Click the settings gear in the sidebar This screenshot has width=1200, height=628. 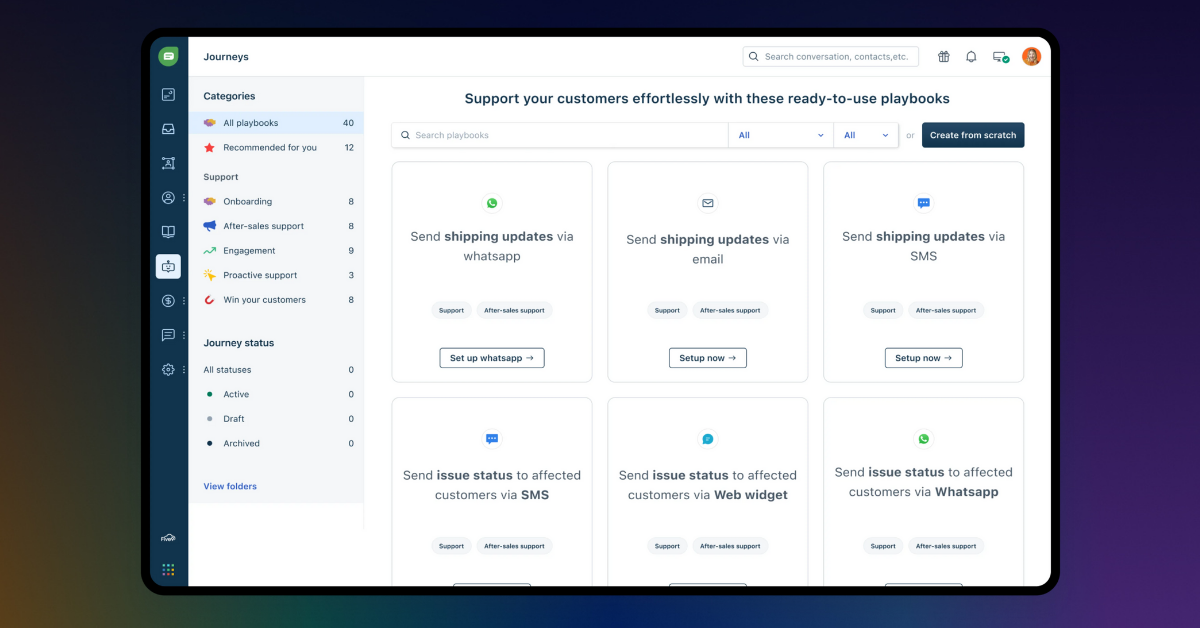pos(168,369)
